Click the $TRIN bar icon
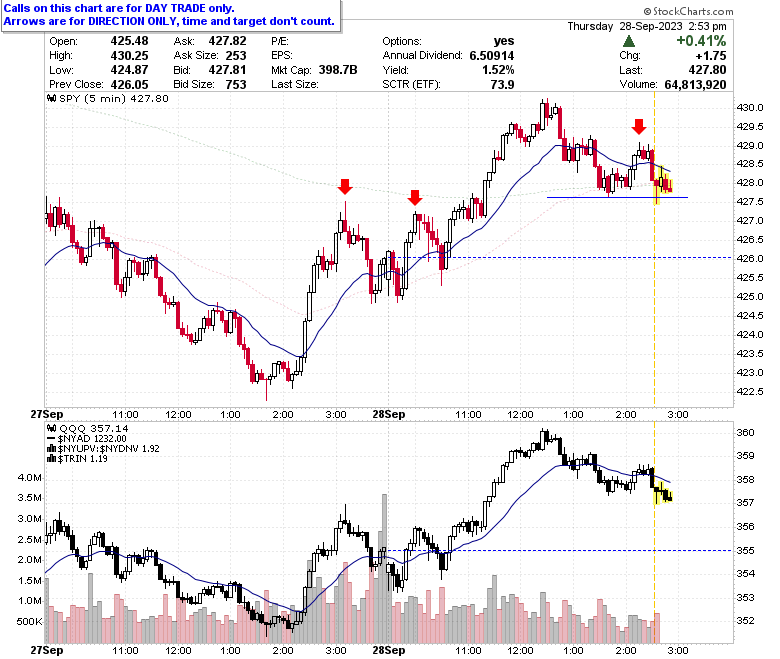The image size is (780, 659). 51,459
